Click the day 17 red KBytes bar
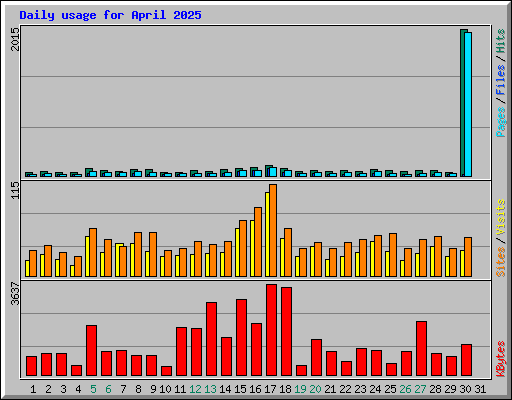This screenshot has height=400, width=512. [271, 330]
